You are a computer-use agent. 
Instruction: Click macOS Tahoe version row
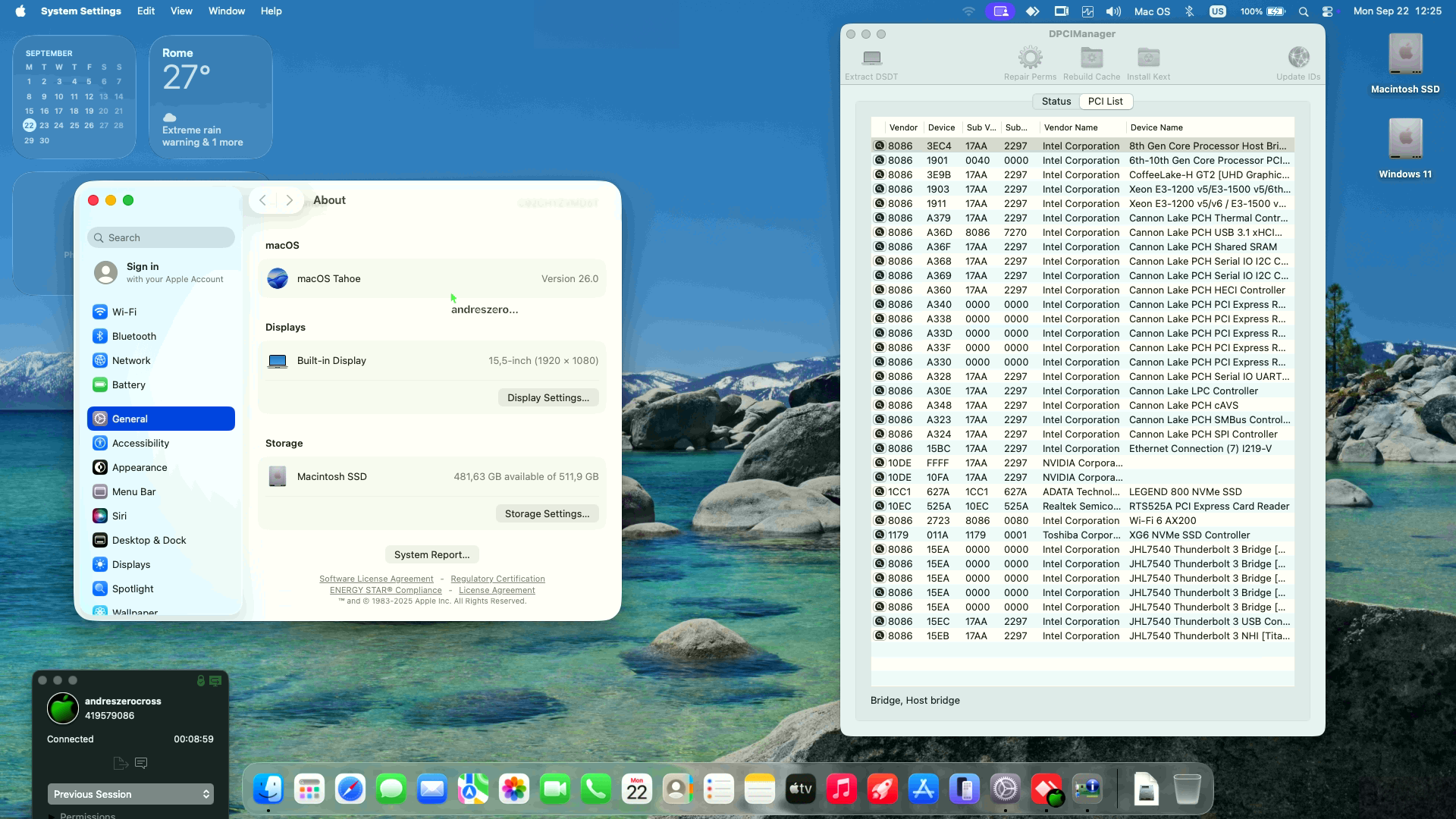pos(431,278)
